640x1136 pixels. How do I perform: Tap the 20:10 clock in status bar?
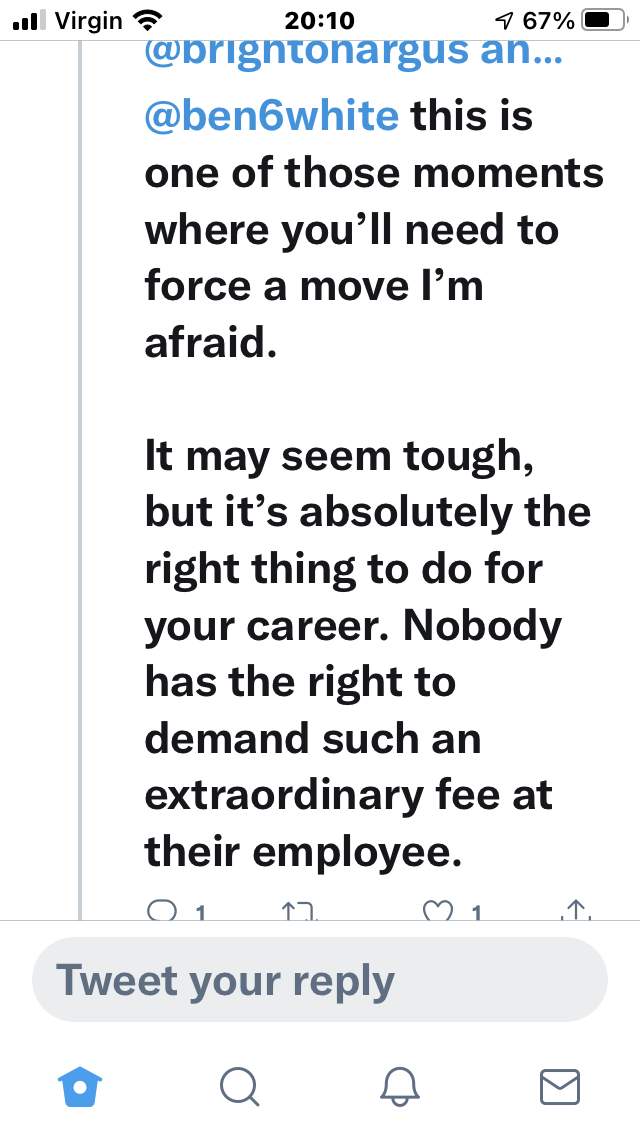click(320, 20)
